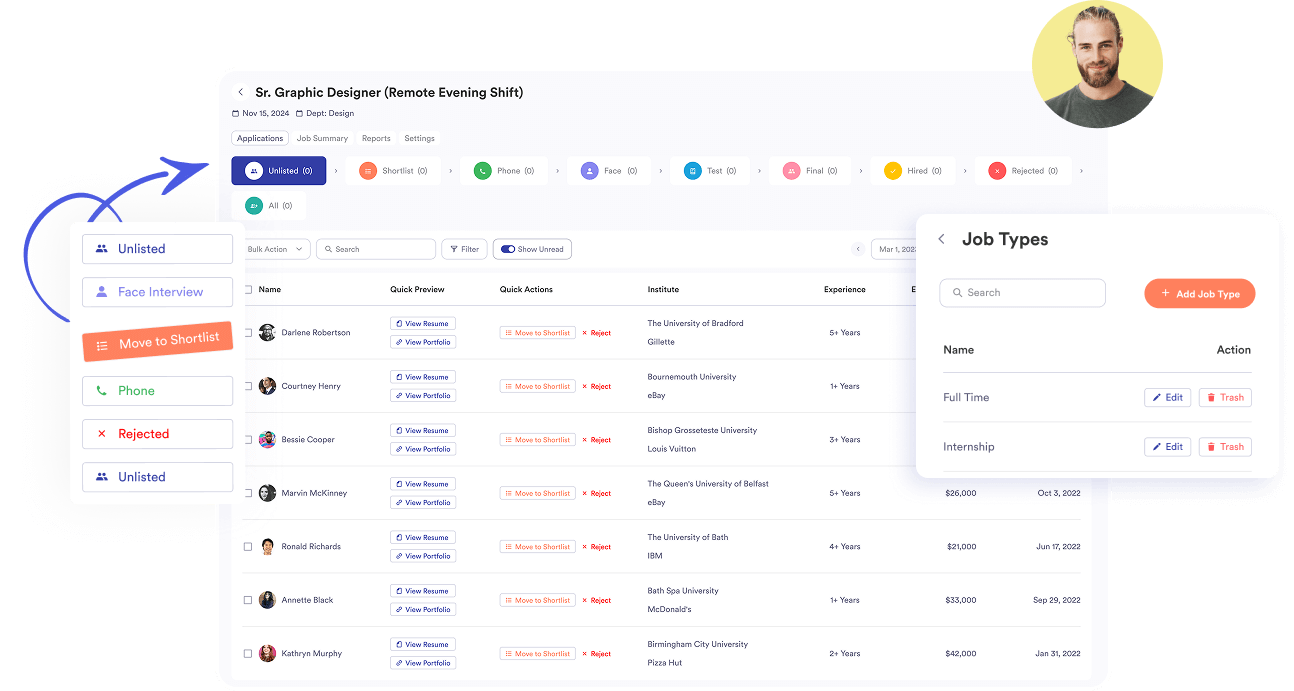
Task: Click the red Rejected stage icon
Action: pos(996,171)
